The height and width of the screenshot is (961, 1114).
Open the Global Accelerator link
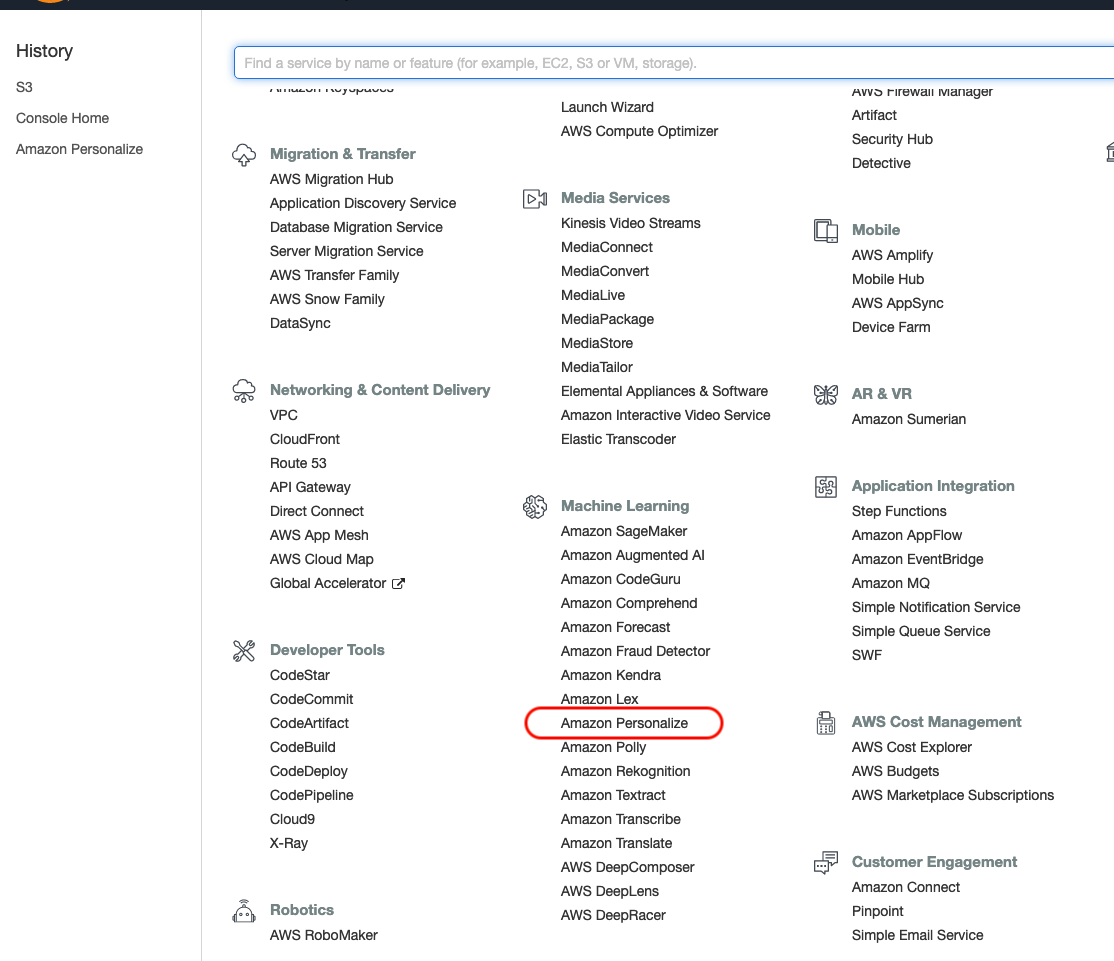tap(328, 583)
